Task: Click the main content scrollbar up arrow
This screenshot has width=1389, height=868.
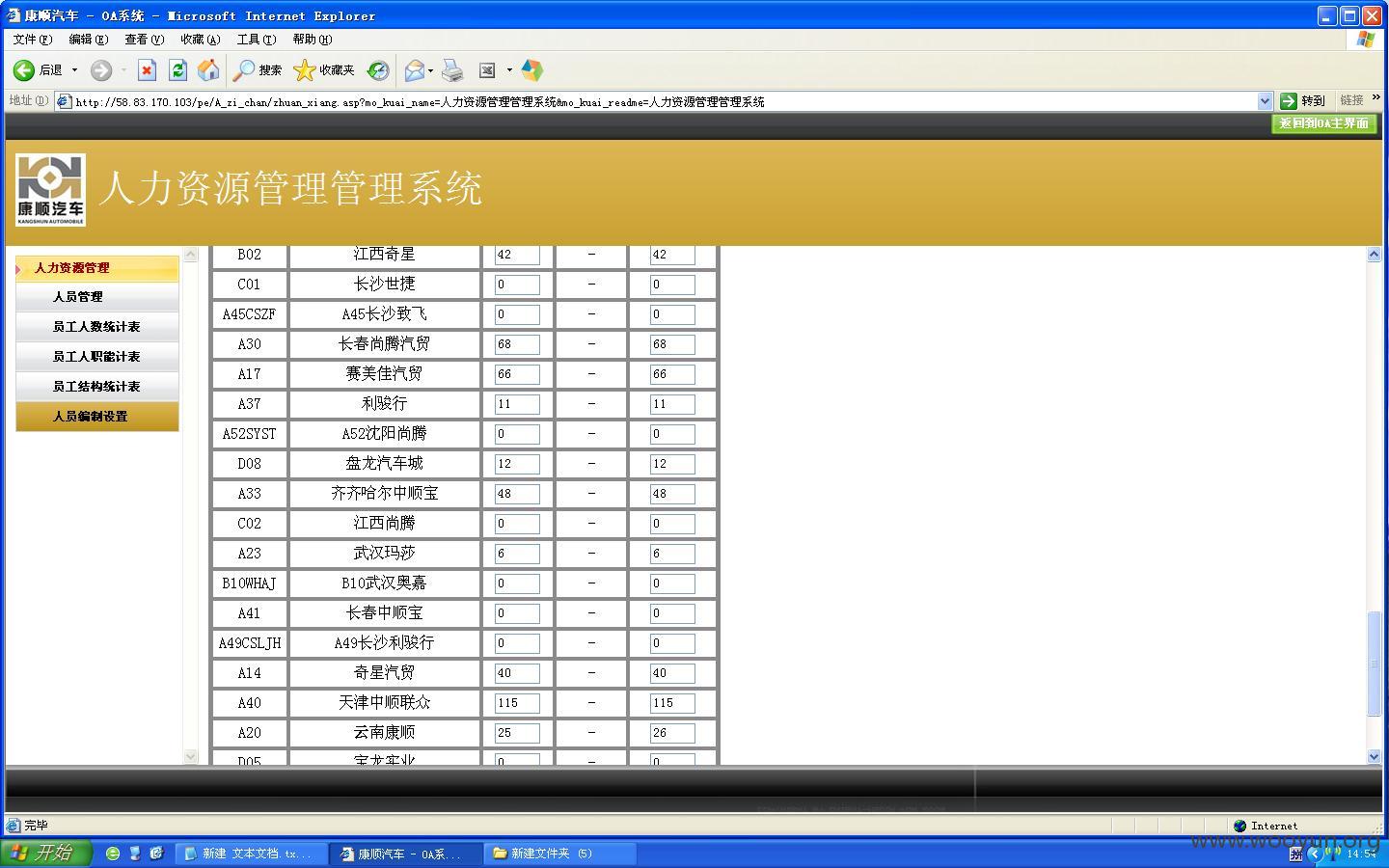Action: (1374, 255)
